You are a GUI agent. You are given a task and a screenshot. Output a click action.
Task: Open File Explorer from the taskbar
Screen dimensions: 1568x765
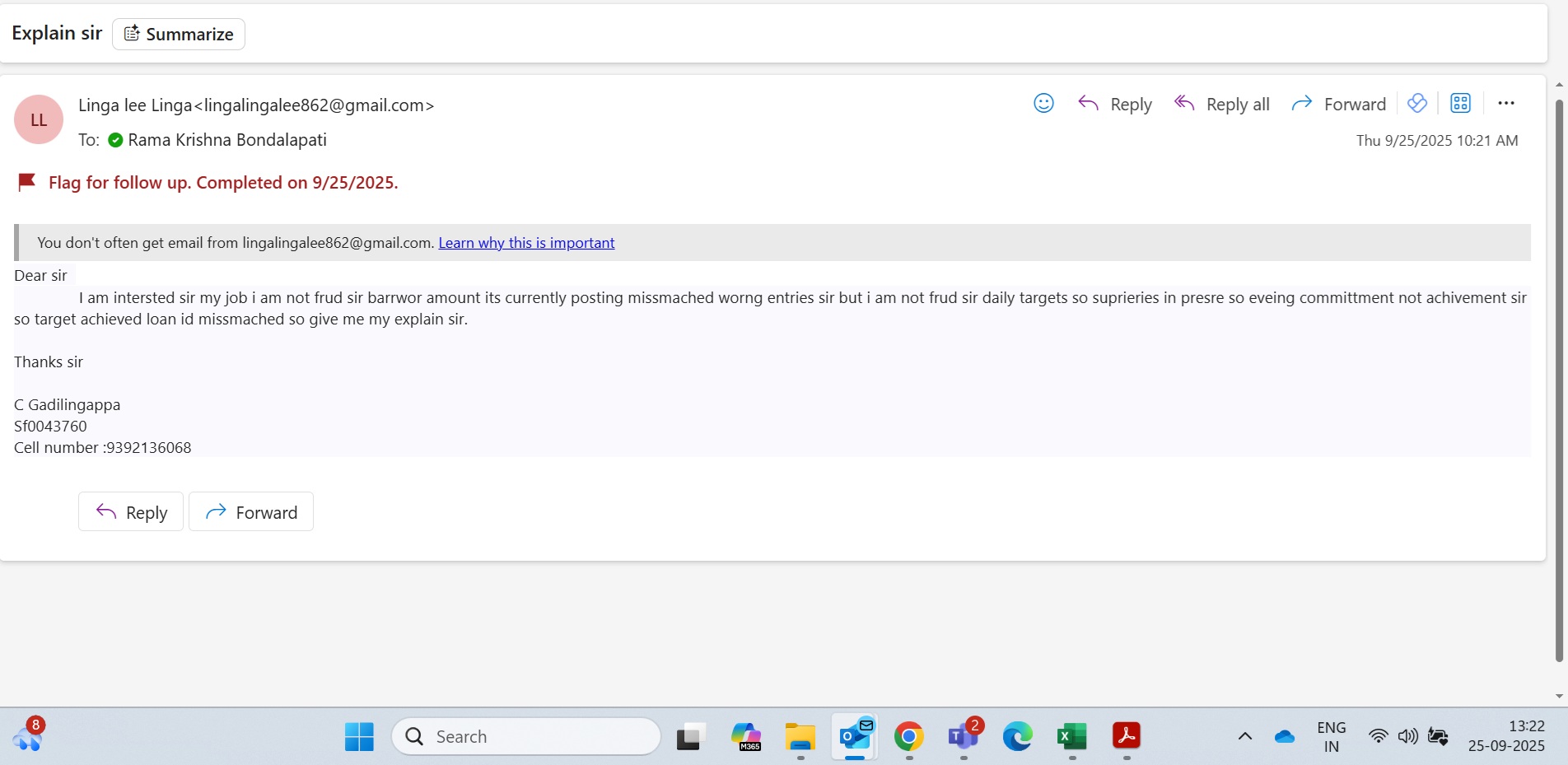point(800,736)
